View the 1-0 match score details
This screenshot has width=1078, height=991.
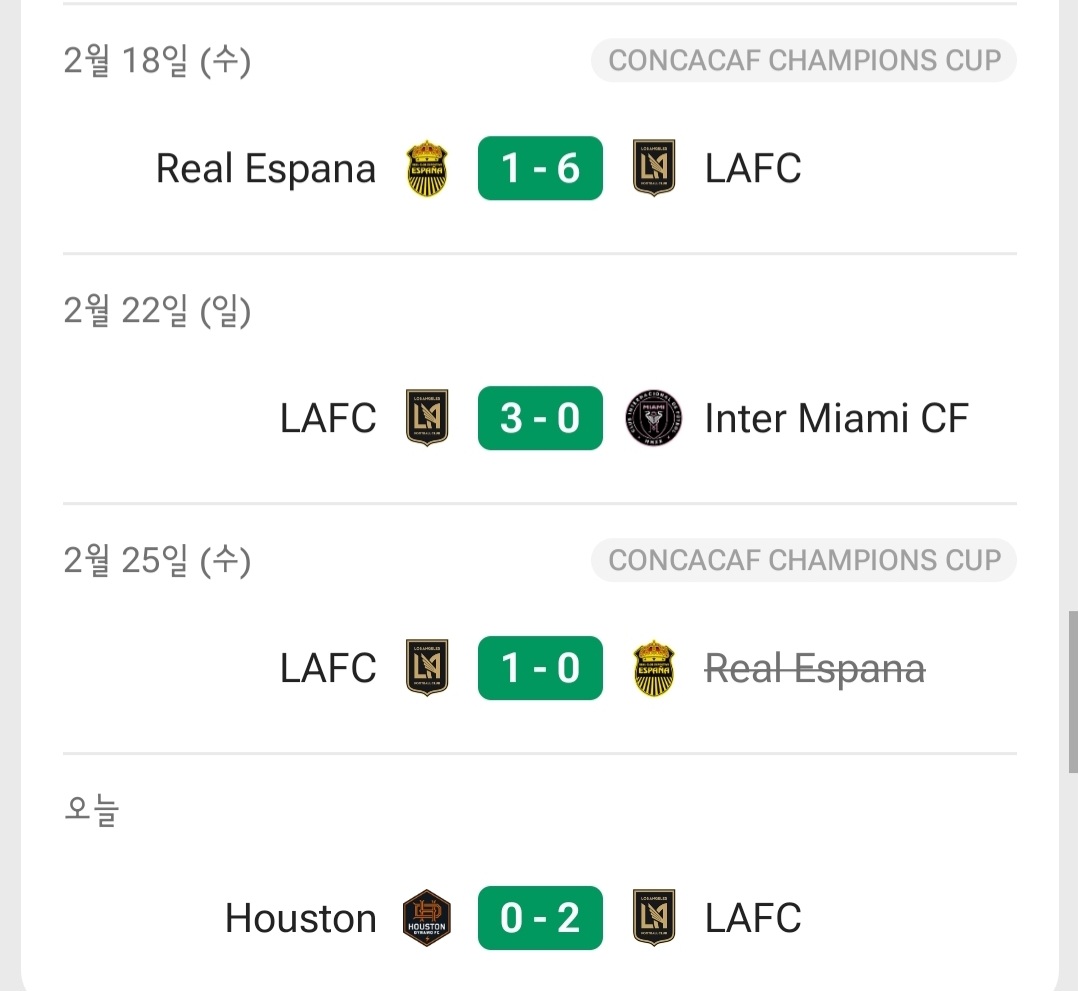(x=540, y=668)
